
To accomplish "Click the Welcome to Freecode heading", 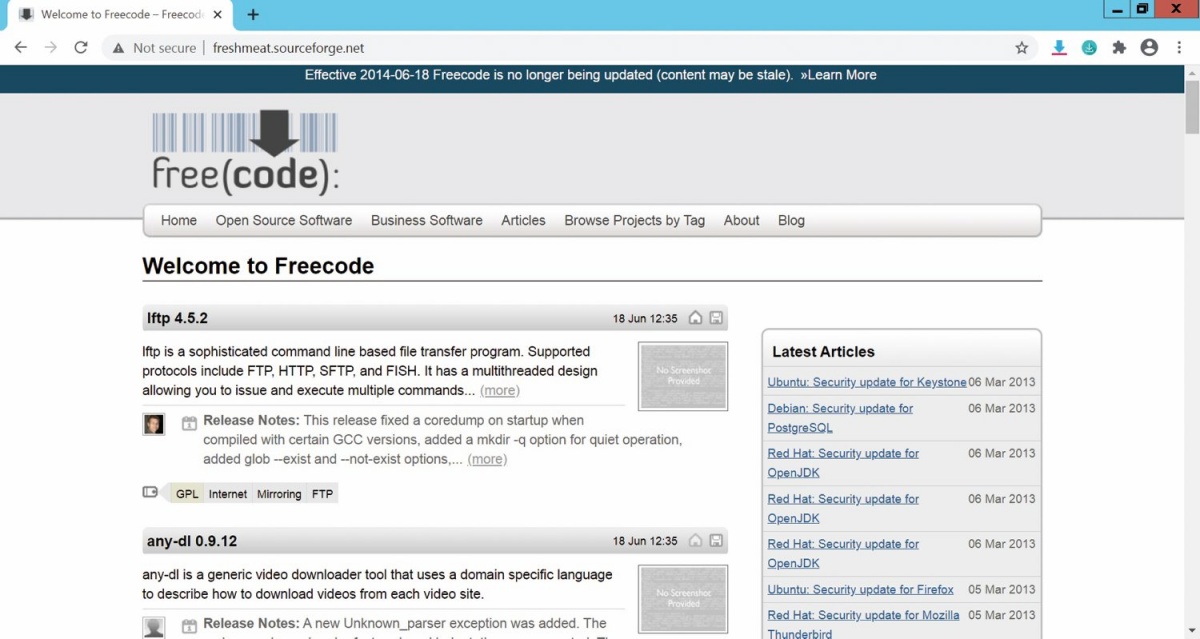I will click(258, 266).
